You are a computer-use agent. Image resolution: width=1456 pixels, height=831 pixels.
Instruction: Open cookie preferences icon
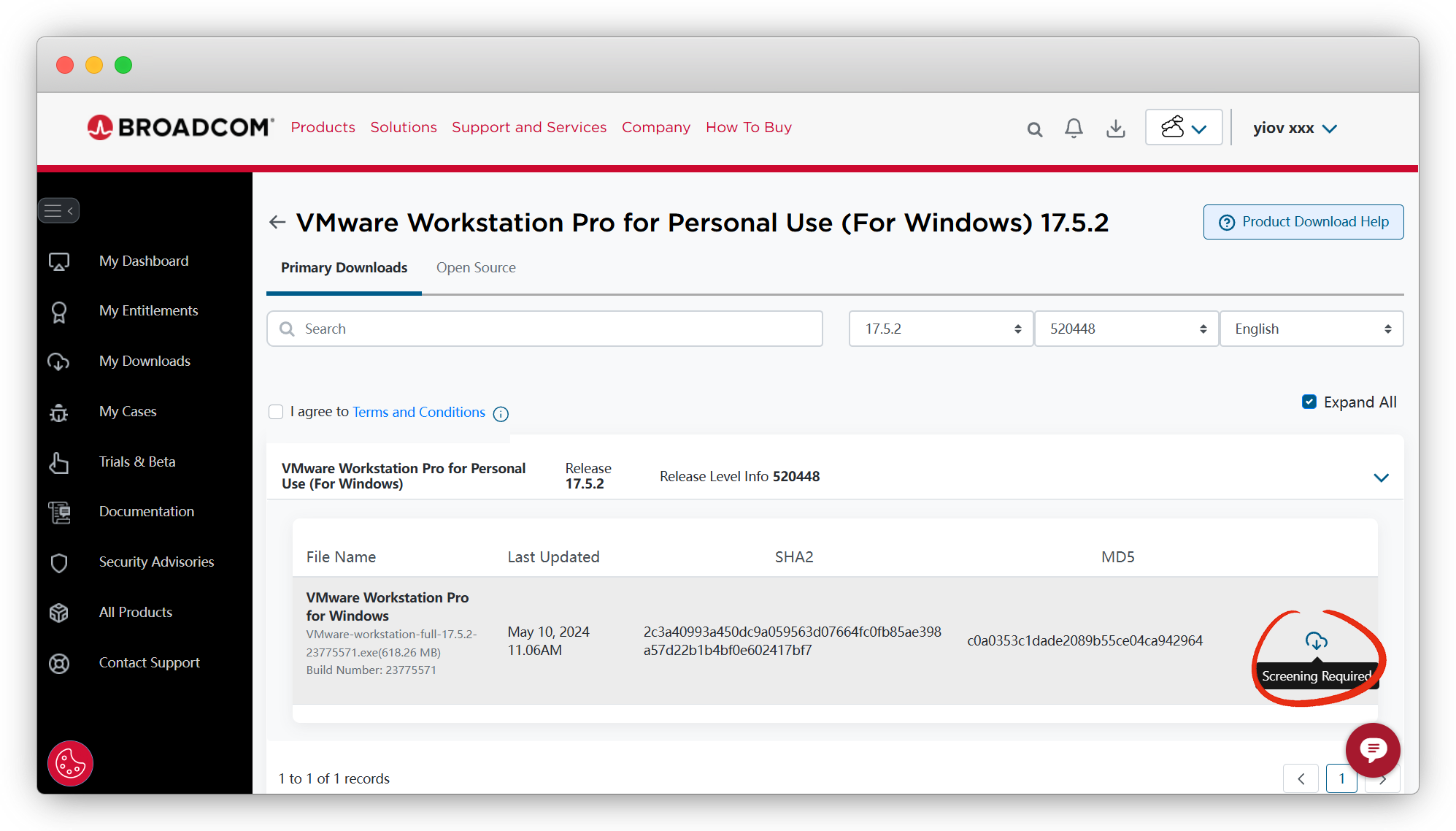click(x=70, y=764)
